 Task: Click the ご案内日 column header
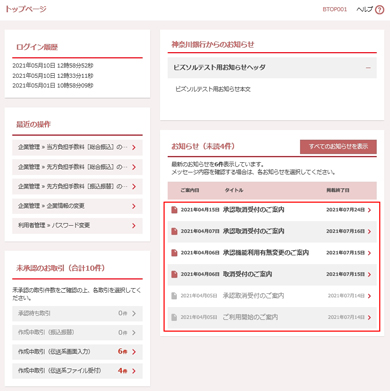[x=190, y=190]
